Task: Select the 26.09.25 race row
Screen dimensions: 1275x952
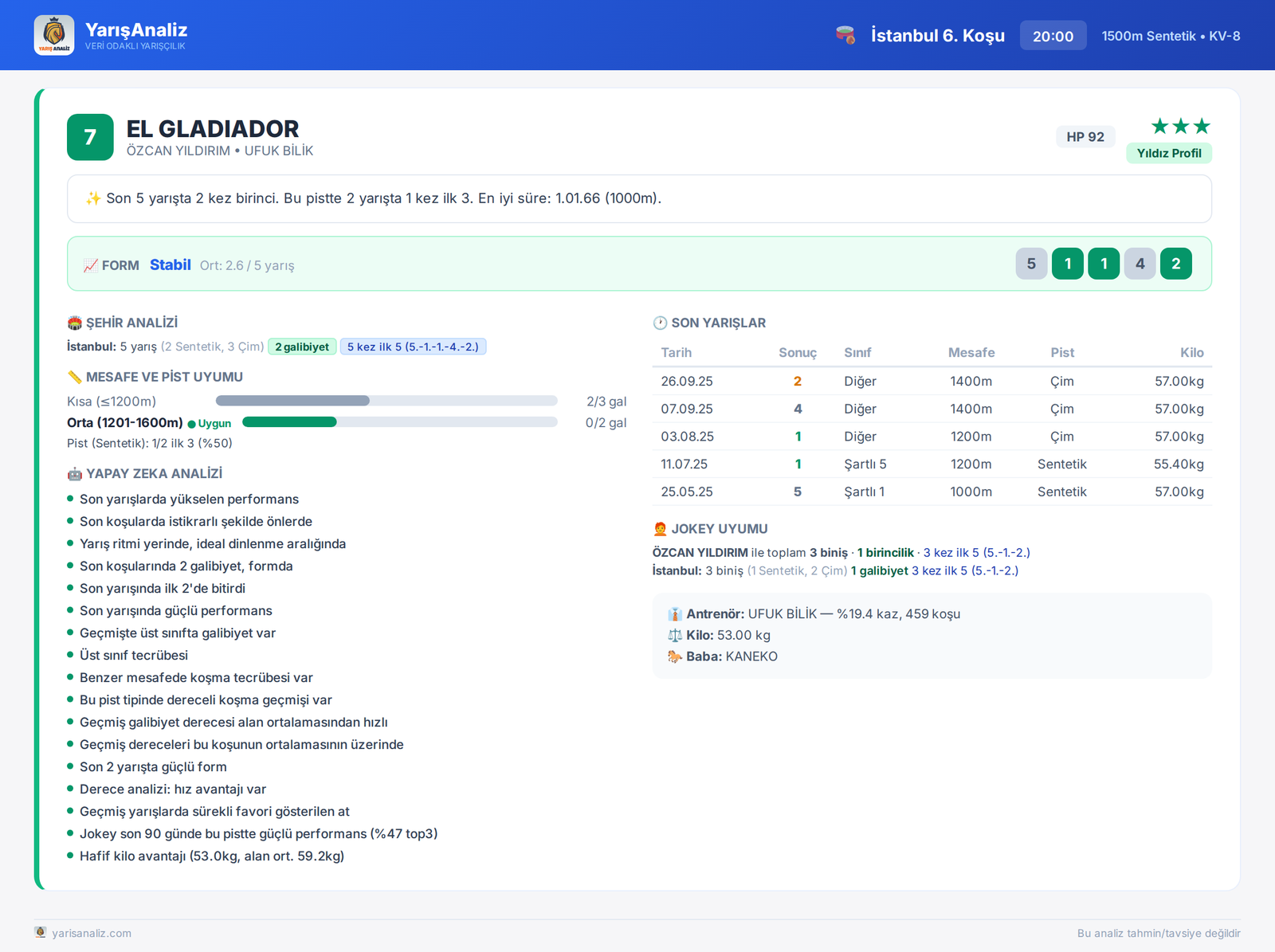Action: tap(932, 381)
